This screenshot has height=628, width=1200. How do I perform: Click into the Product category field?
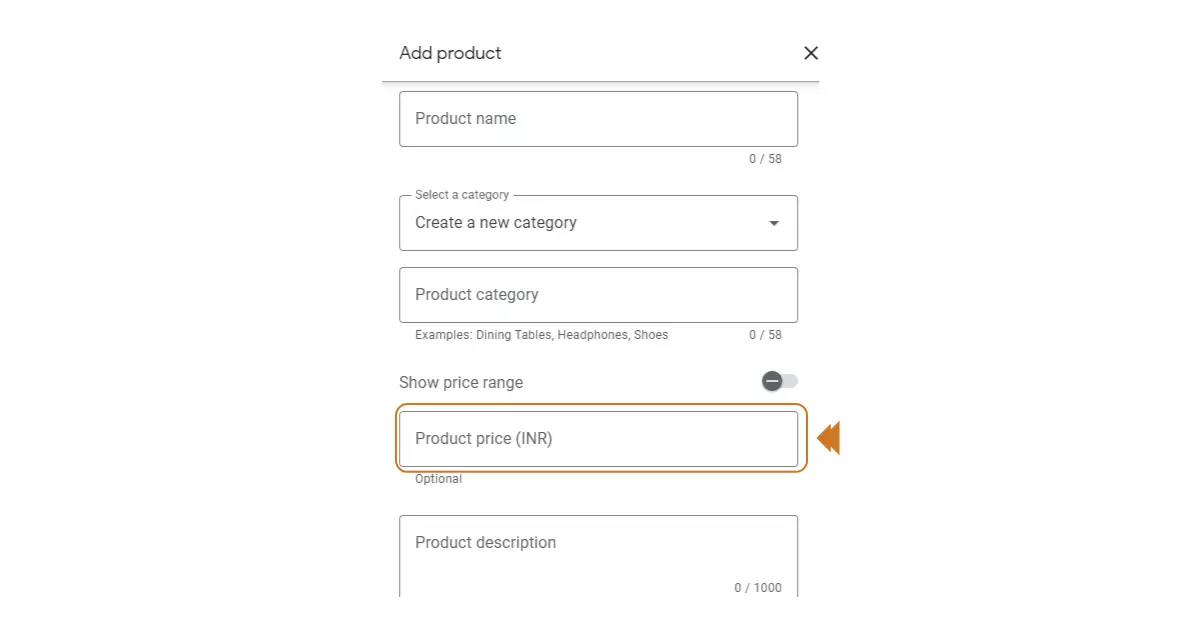coord(598,295)
